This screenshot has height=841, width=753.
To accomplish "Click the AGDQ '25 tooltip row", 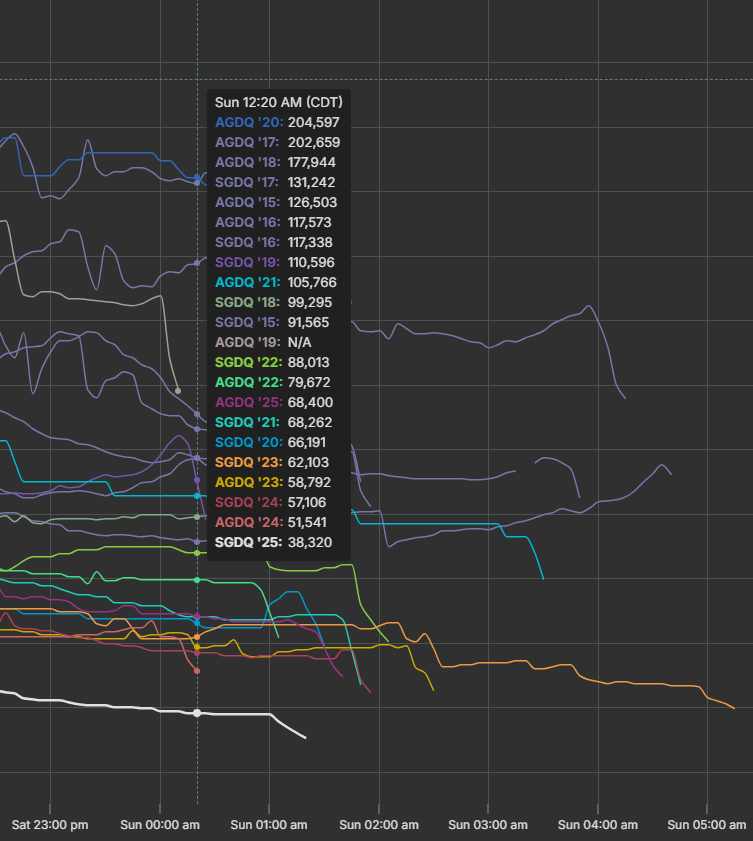I will point(274,402).
